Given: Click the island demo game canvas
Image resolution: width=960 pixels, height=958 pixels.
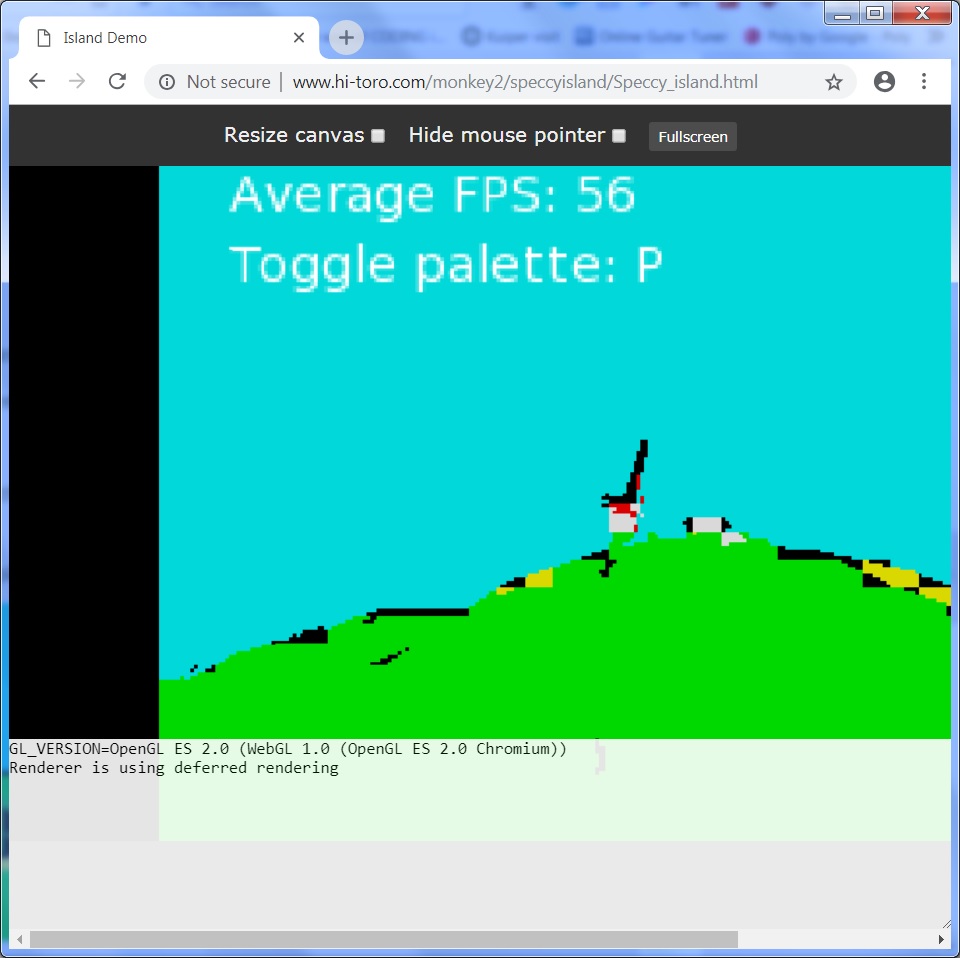Looking at the screenshot, I should pos(555,400).
